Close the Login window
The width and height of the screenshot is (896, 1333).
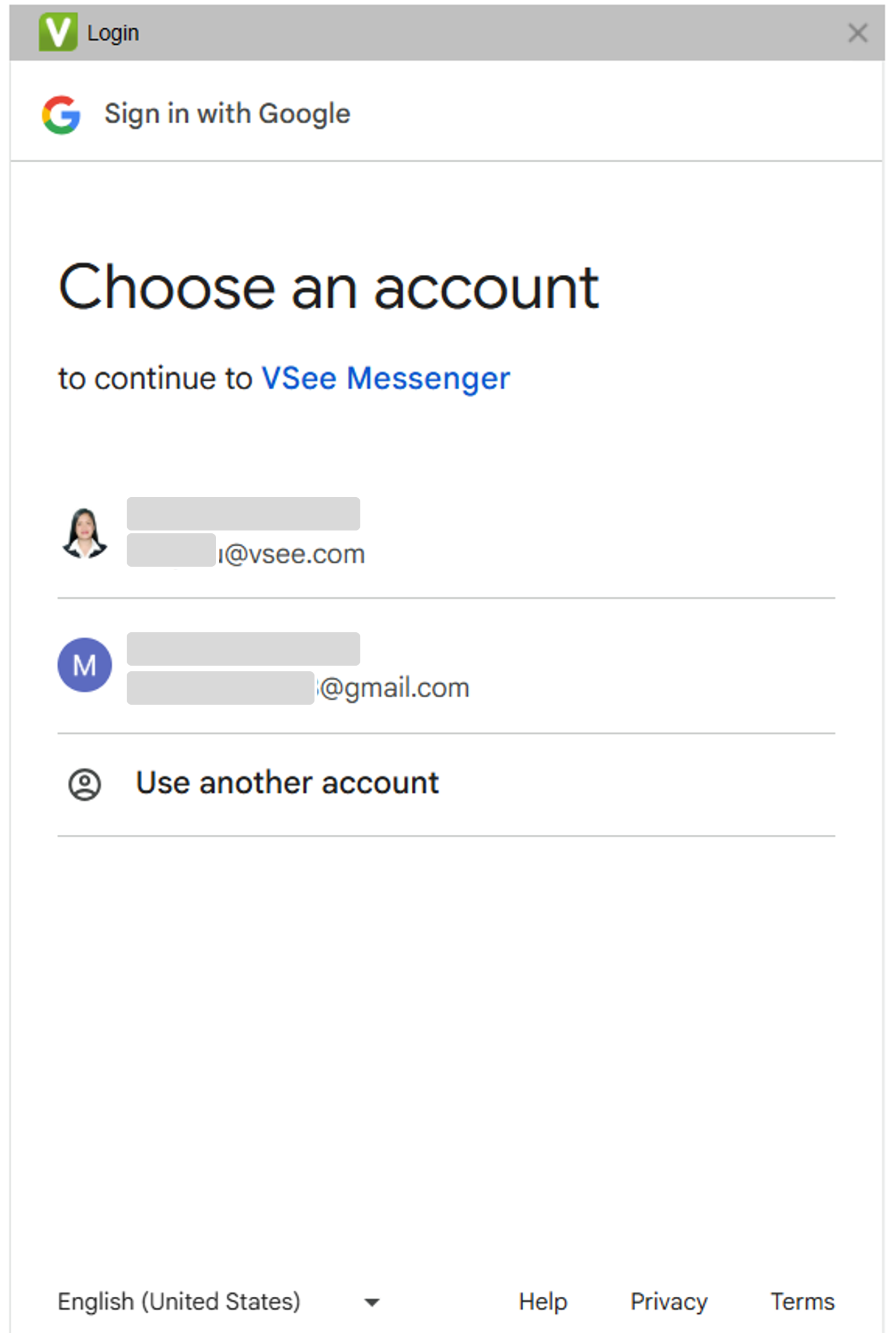click(857, 33)
